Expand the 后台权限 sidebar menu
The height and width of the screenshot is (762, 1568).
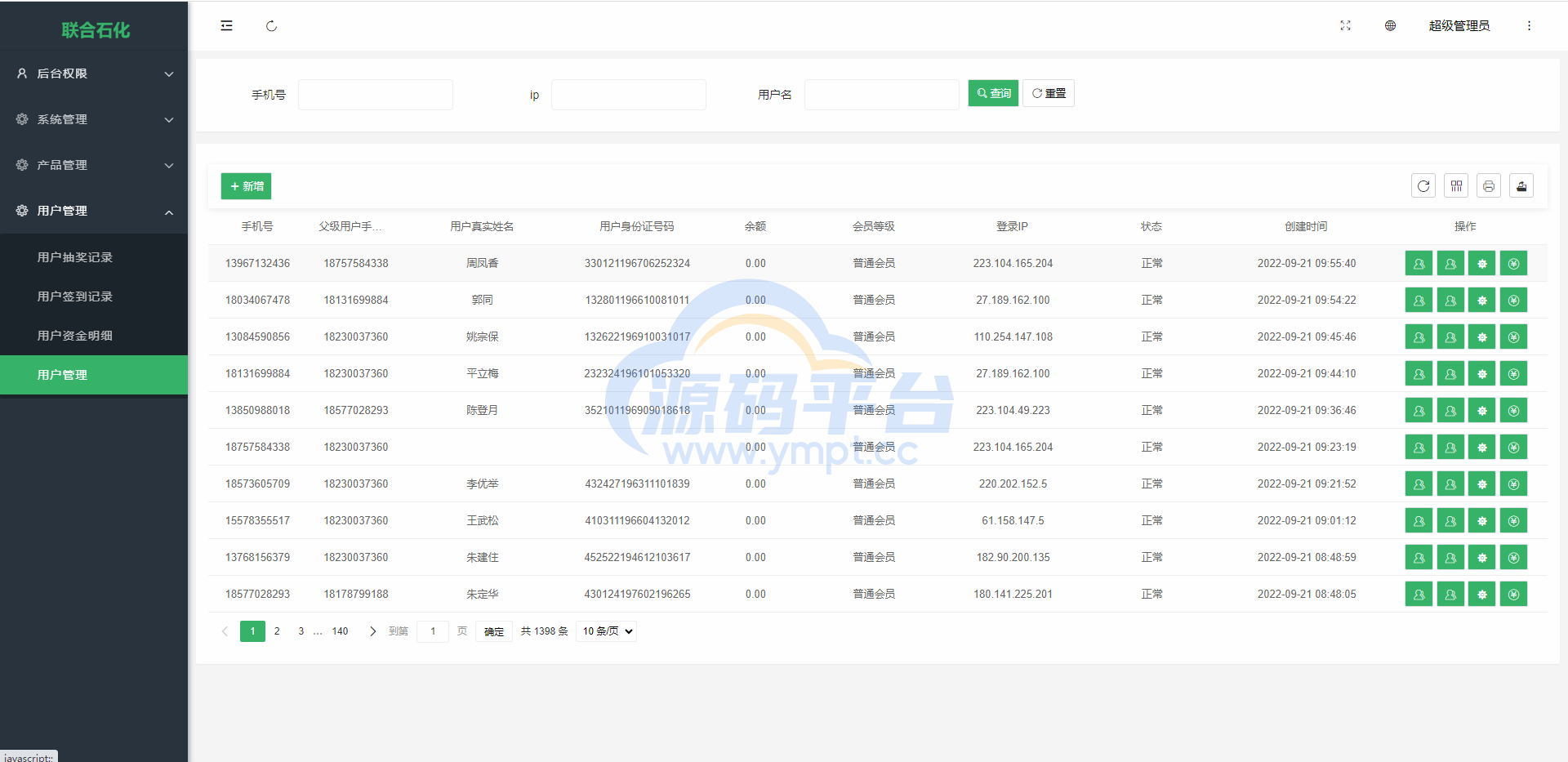(94, 74)
